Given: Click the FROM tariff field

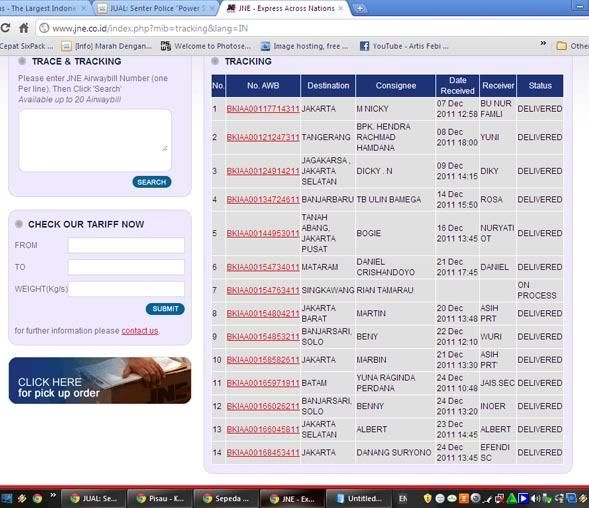Looking at the screenshot, I should point(126,245).
